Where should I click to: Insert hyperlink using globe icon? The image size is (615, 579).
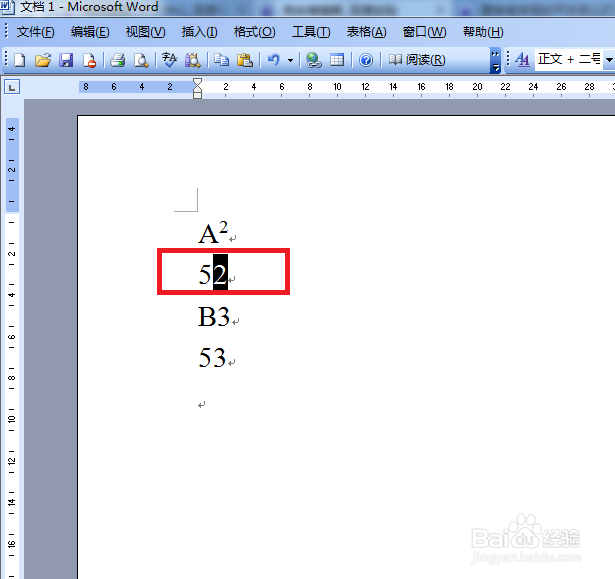tap(313, 60)
